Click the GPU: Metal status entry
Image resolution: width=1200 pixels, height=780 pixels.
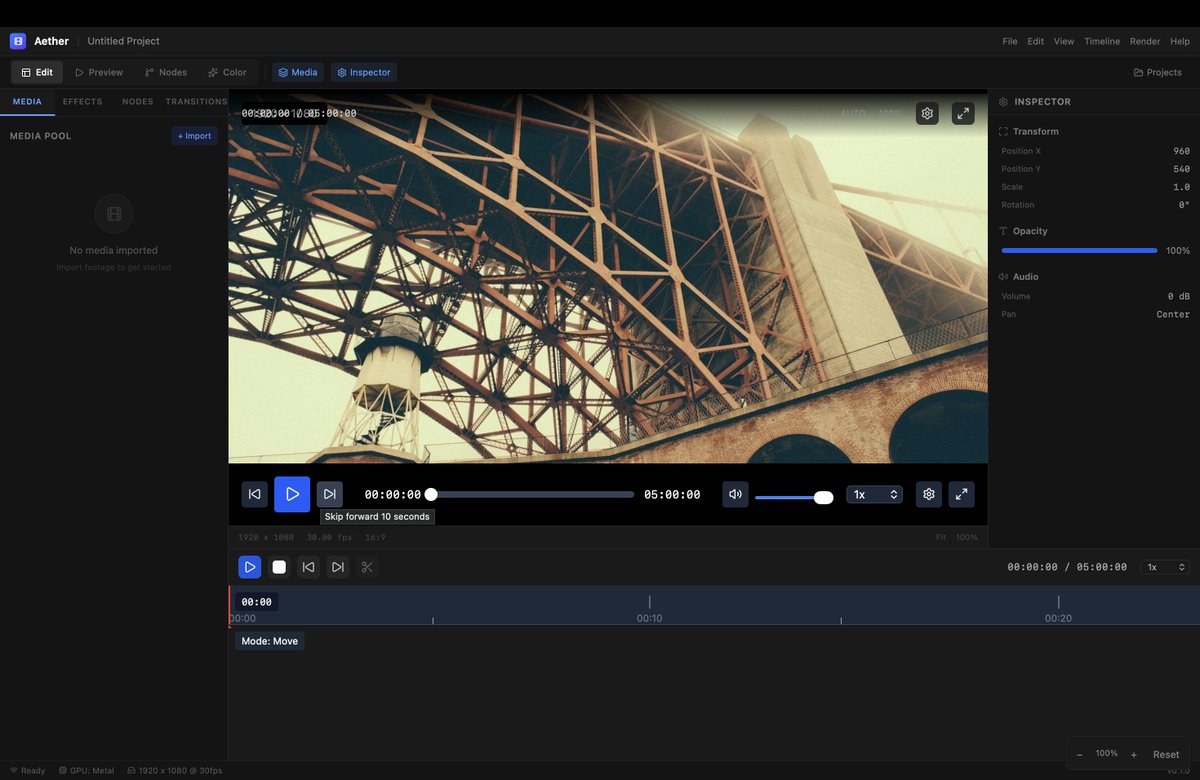86,771
